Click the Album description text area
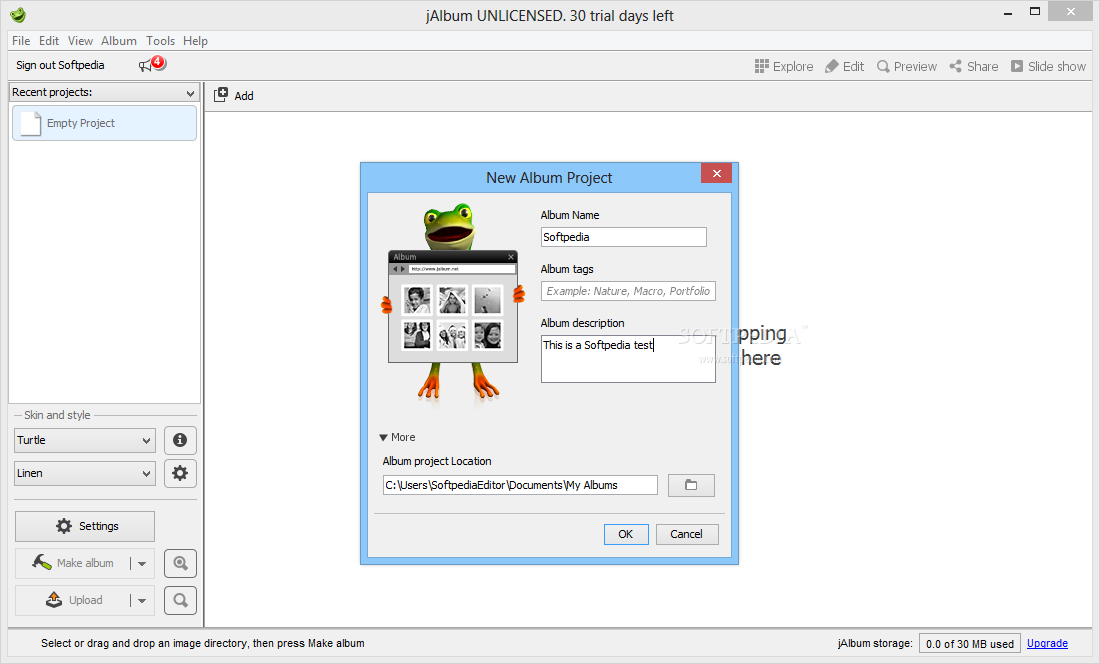Screen dimensions: 1100x664 [x=628, y=358]
